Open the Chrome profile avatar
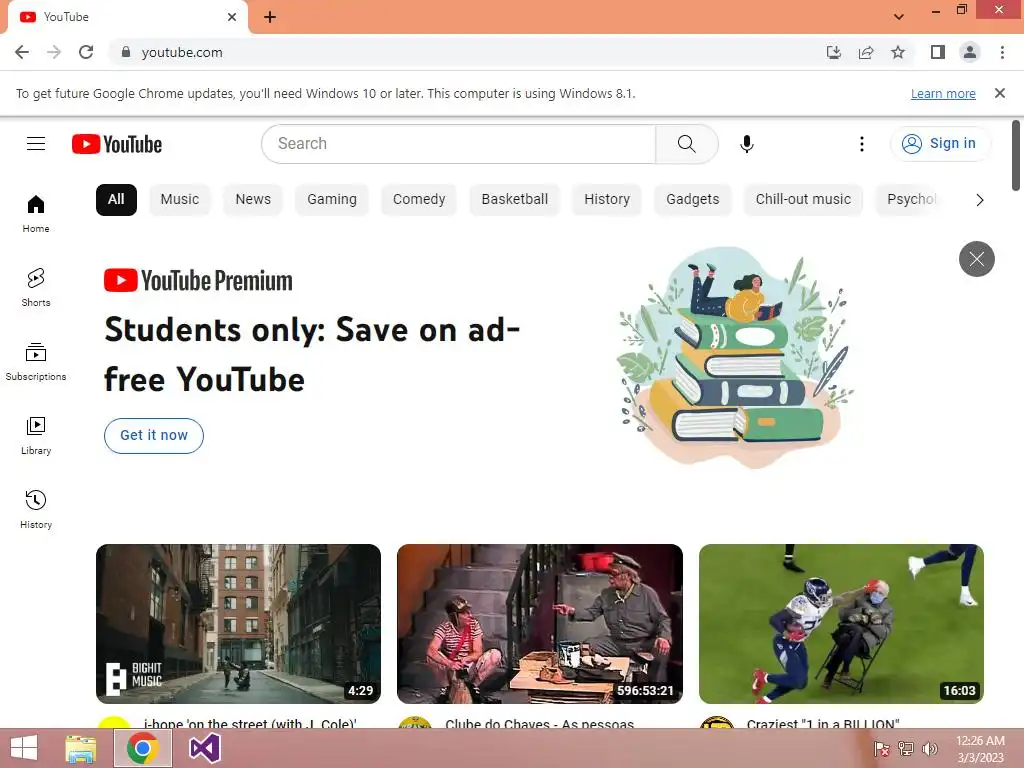 (970, 52)
